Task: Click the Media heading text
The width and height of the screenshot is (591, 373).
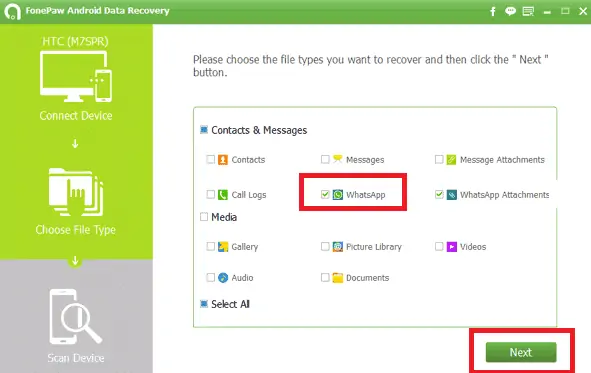Action: coord(224,217)
